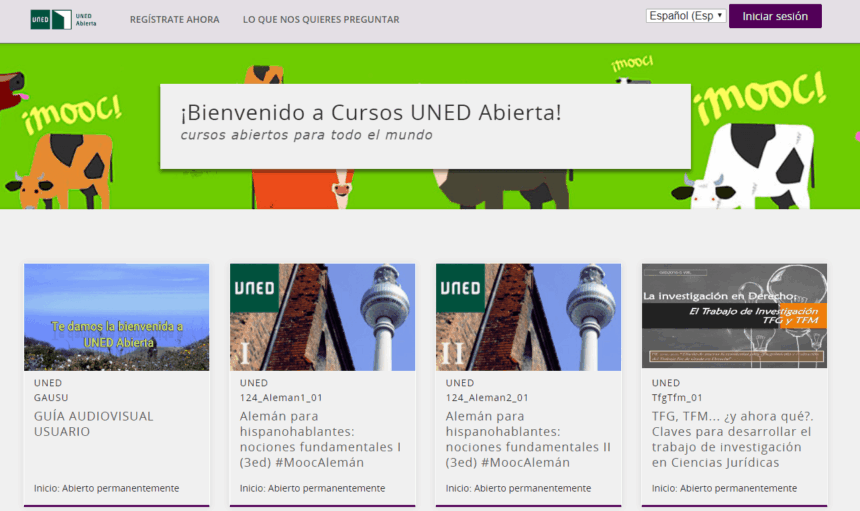This screenshot has width=860, height=511.
Task: Click the UNED Abierta logo
Action: click(x=64, y=19)
